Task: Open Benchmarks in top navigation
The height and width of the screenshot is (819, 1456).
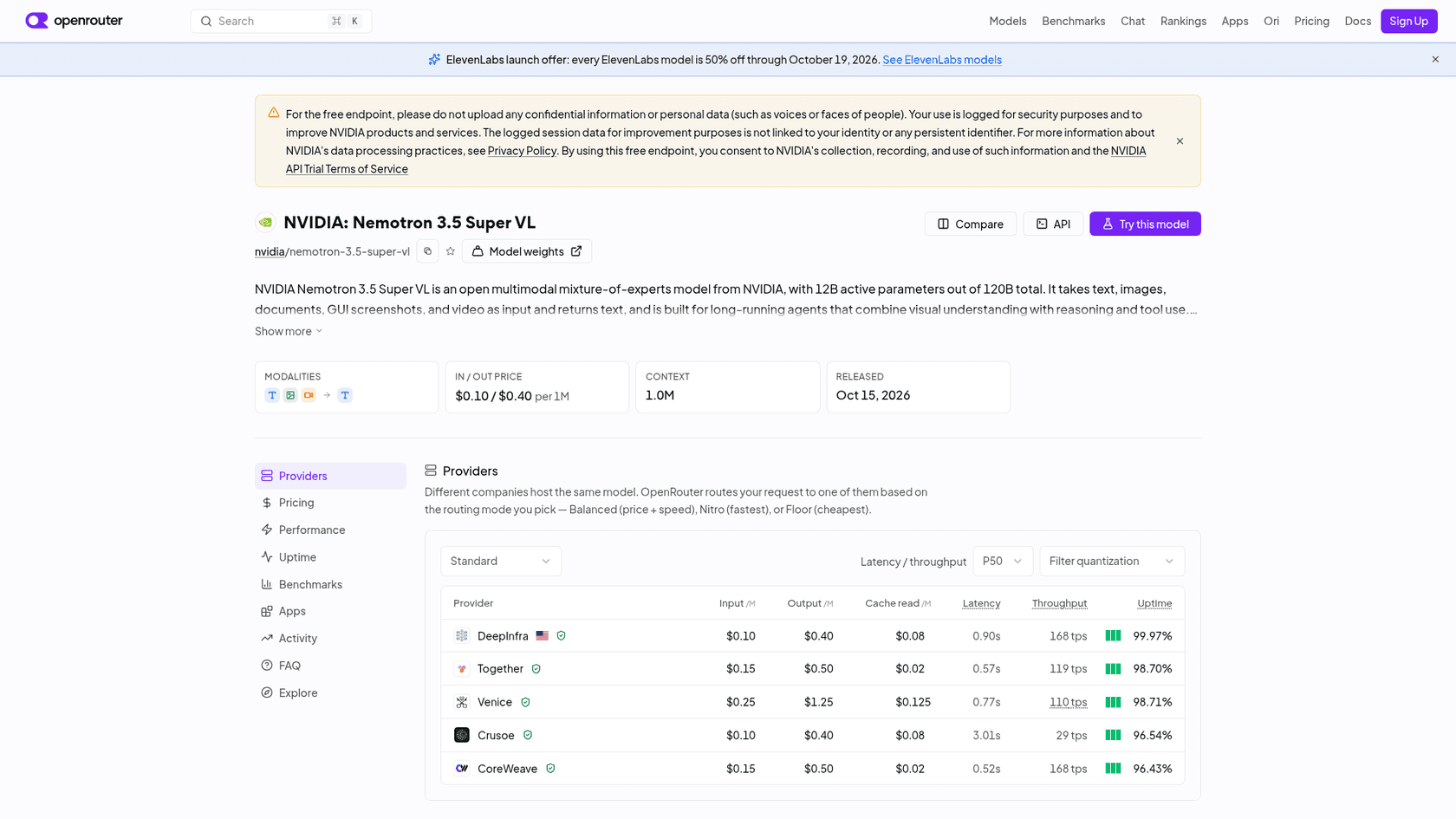Action: pos(1074,21)
